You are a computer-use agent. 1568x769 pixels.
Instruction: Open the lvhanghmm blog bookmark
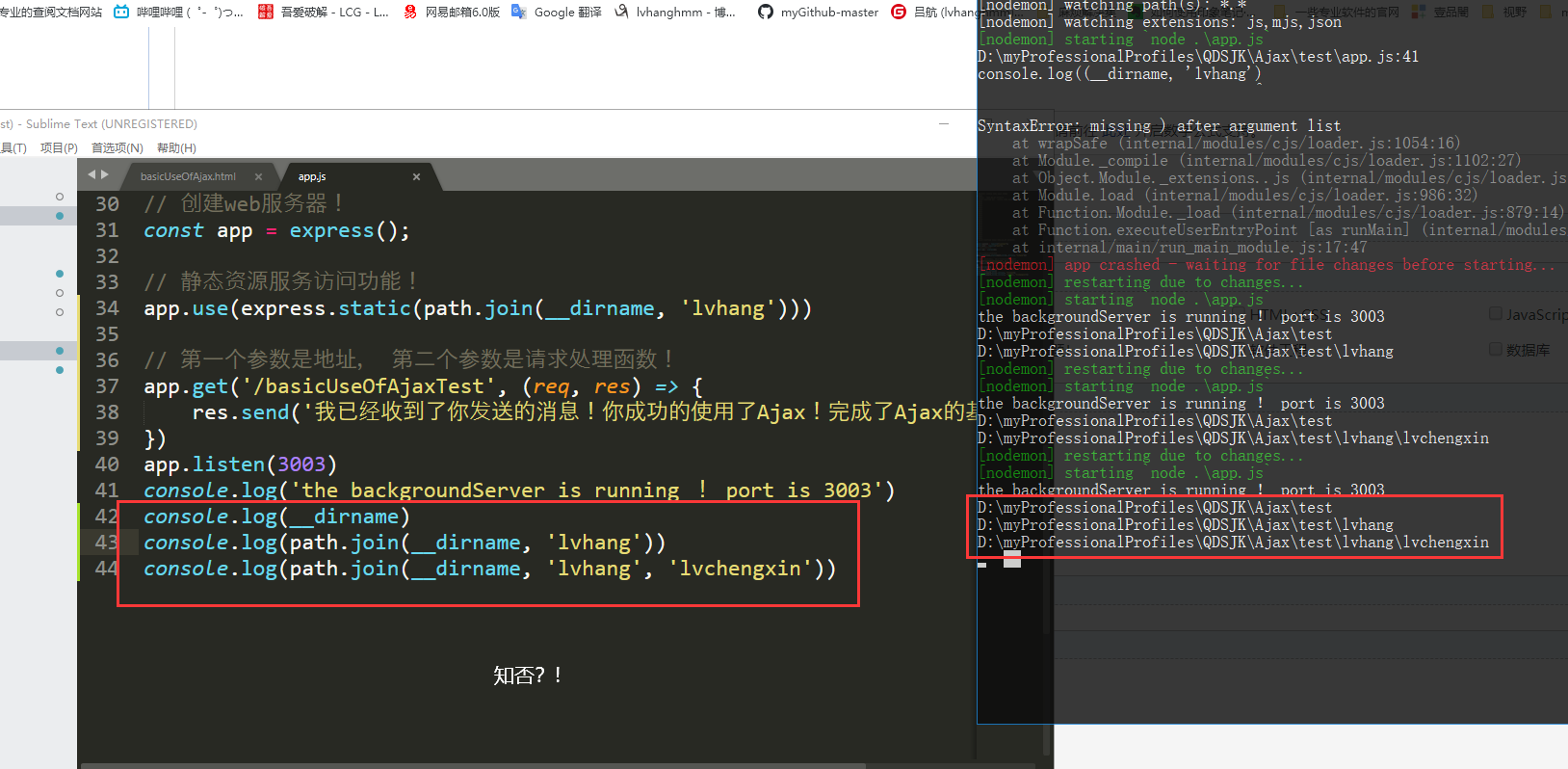click(x=675, y=13)
